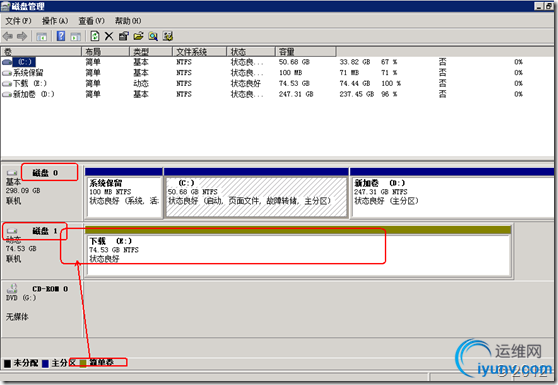Open Properties via the toolbar icon
This screenshot has height=385, width=558.
coord(123,36)
